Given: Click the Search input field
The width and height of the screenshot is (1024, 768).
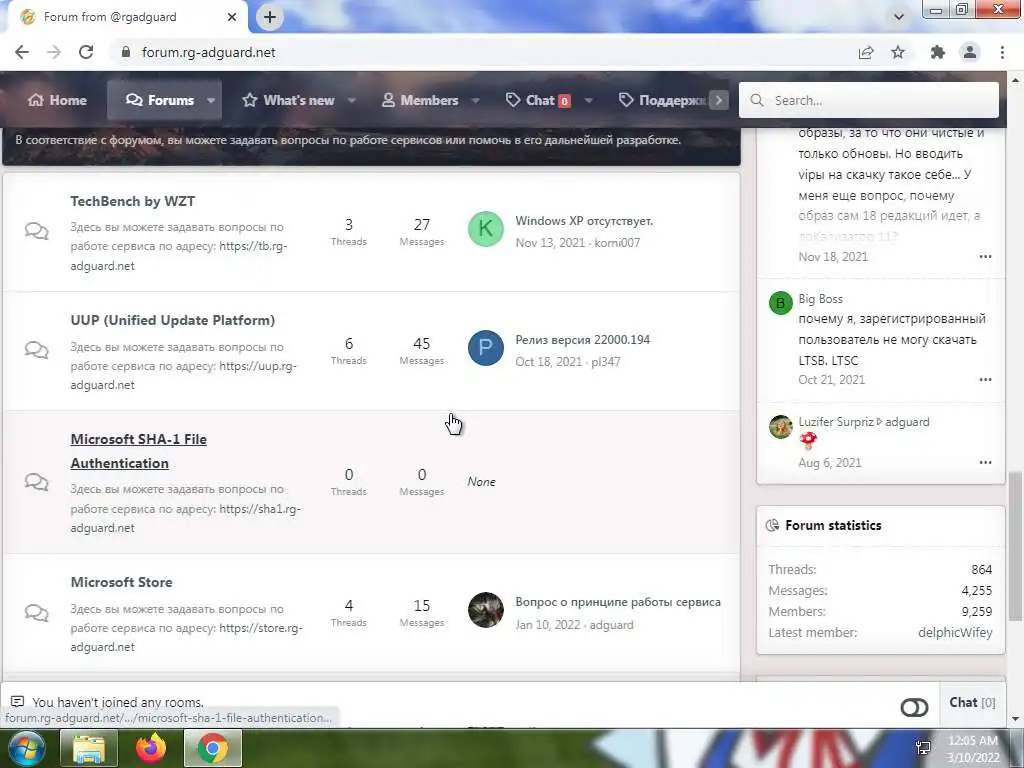Looking at the screenshot, I should tap(869, 100).
